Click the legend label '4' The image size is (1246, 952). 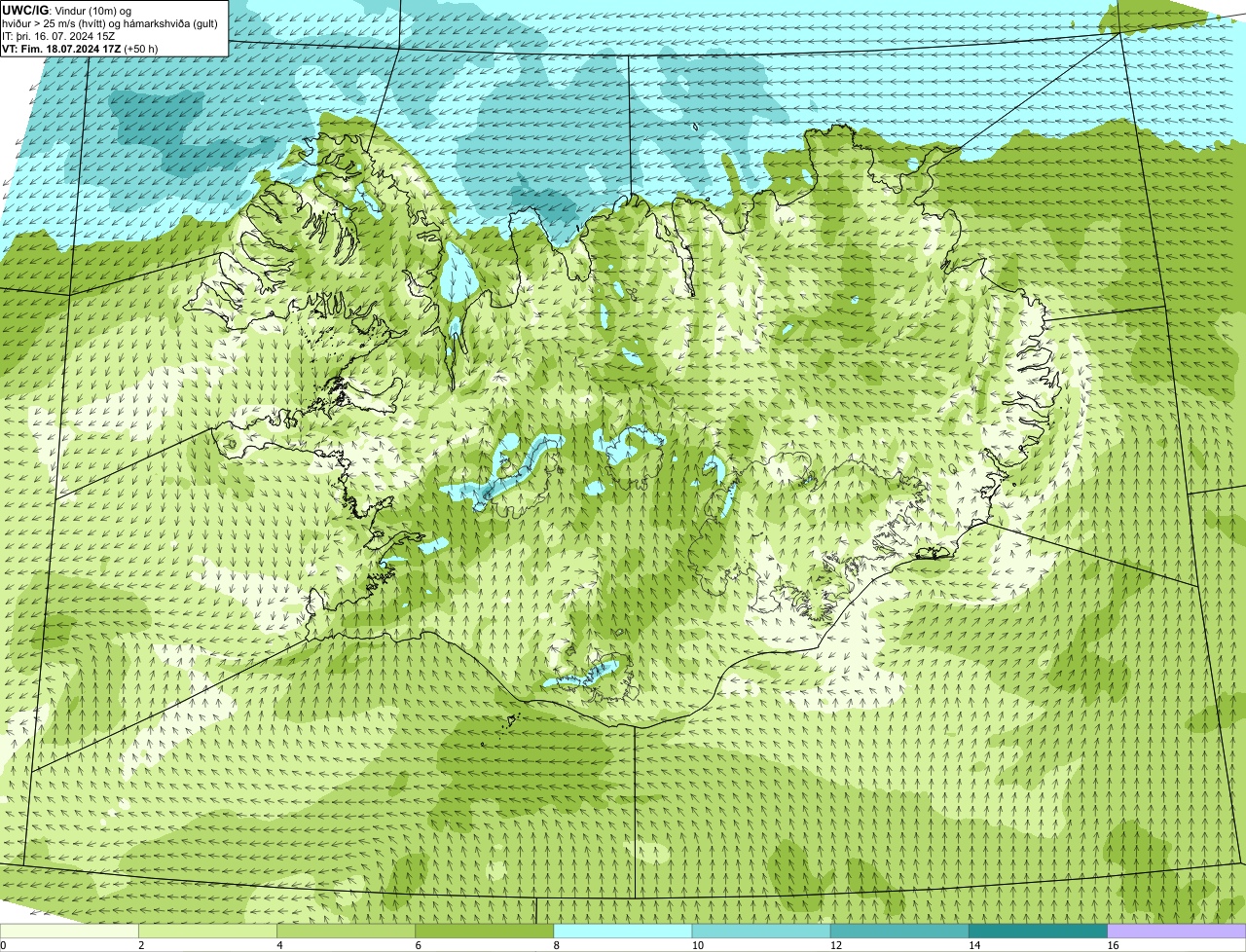(279, 945)
